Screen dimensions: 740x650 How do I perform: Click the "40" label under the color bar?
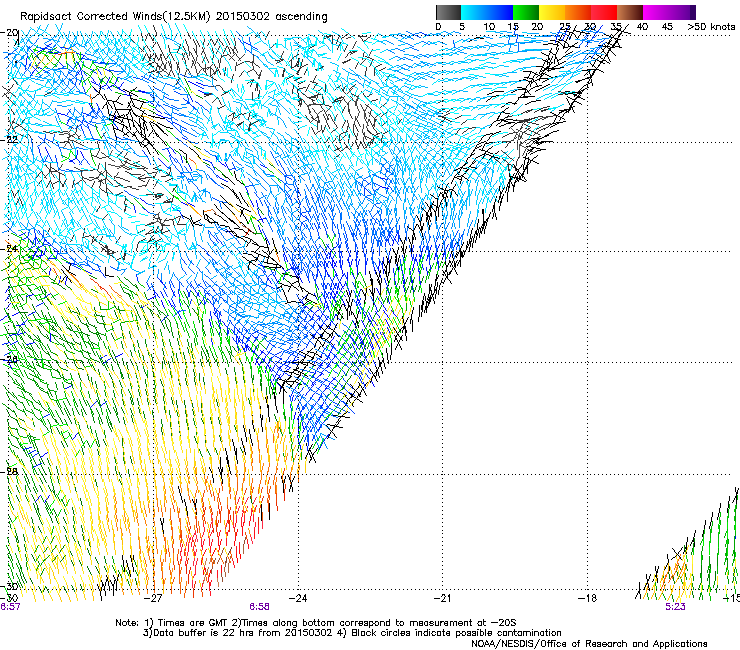[642, 27]
